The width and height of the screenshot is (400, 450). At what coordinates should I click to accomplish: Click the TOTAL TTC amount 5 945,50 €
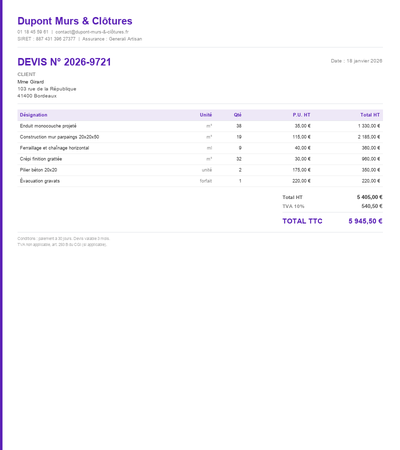tap(365, 221)
